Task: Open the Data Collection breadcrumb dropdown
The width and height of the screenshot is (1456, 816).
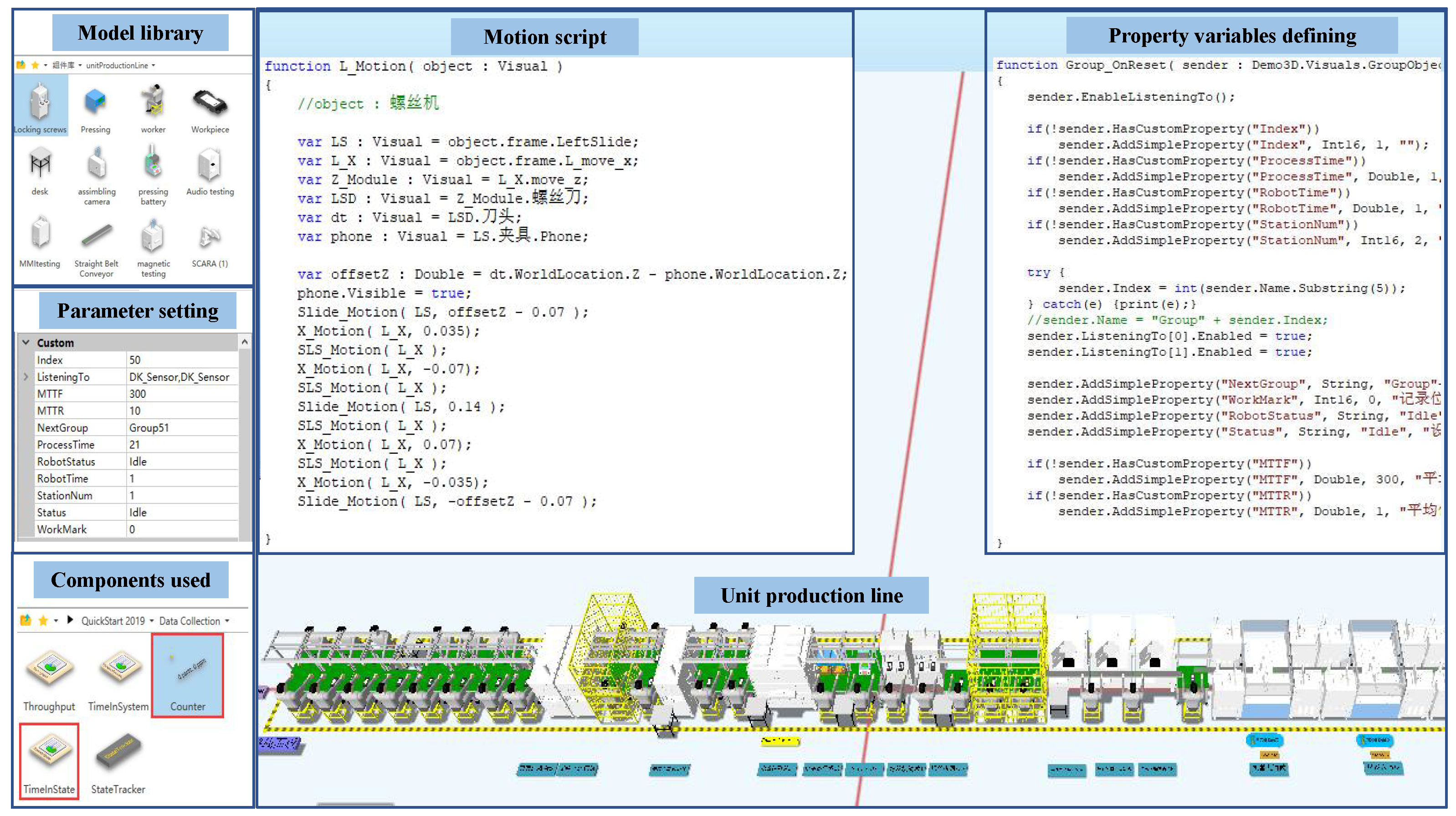Action: 227,621
